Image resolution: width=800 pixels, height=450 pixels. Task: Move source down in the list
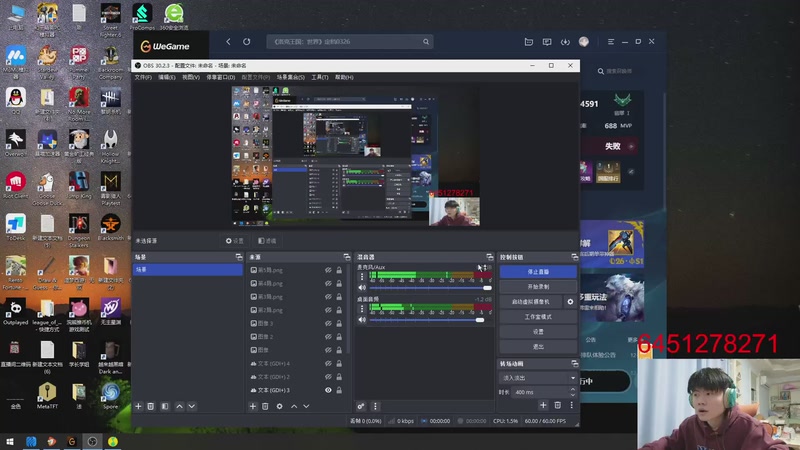click(x=306, y=406)
